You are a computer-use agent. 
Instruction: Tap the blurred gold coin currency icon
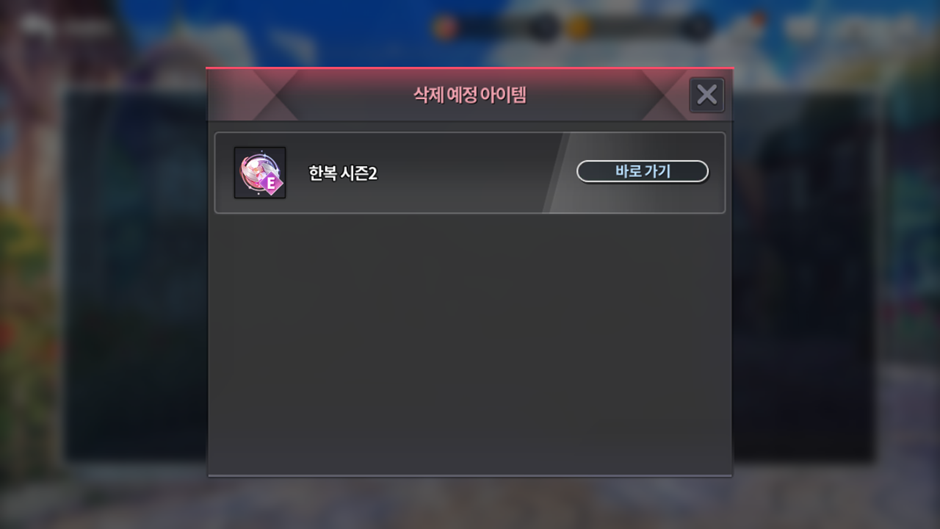(579, 28)
